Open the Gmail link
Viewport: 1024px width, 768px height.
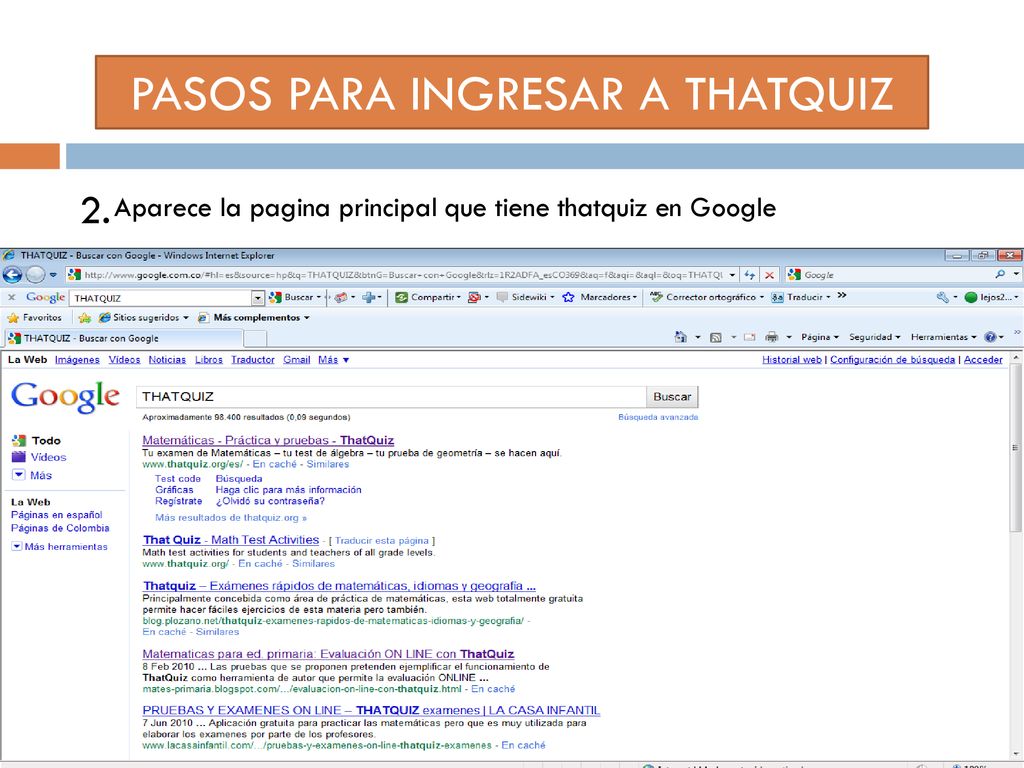pyautogui.click(x=296, y=360)
